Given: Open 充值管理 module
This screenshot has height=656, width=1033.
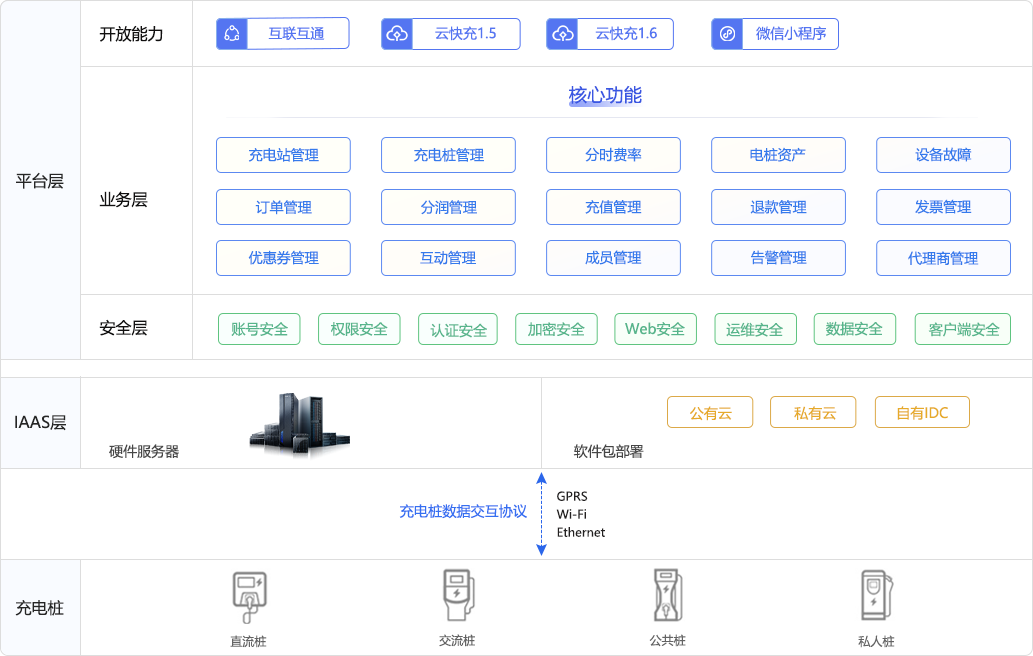Looking at the screenshot, I should [x=613, y=207].
